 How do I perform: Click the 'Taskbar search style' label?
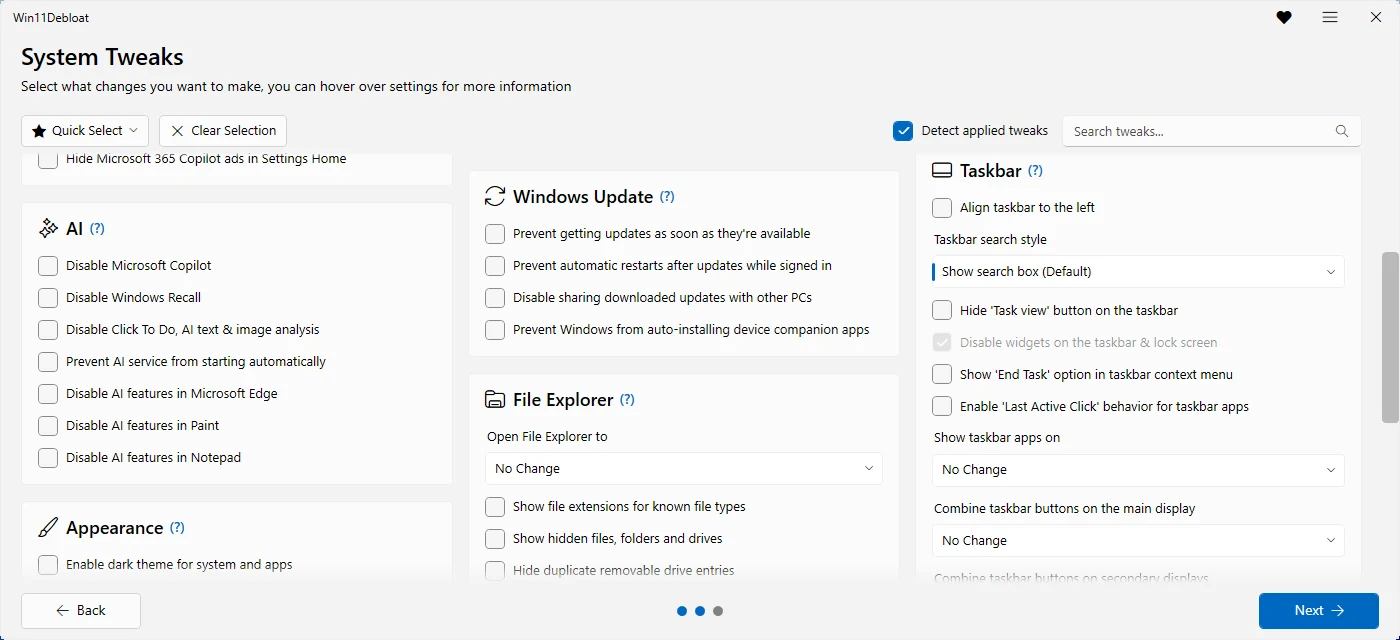point(990,239)
